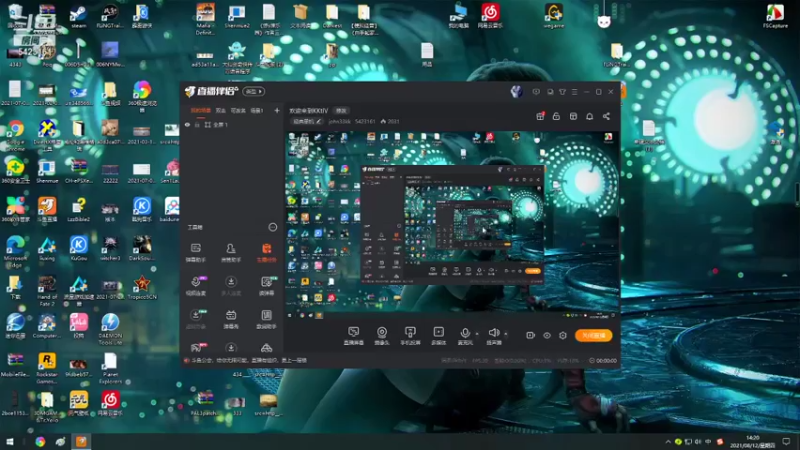Click the greyed-out download tool with a green badge

point(196,319)
